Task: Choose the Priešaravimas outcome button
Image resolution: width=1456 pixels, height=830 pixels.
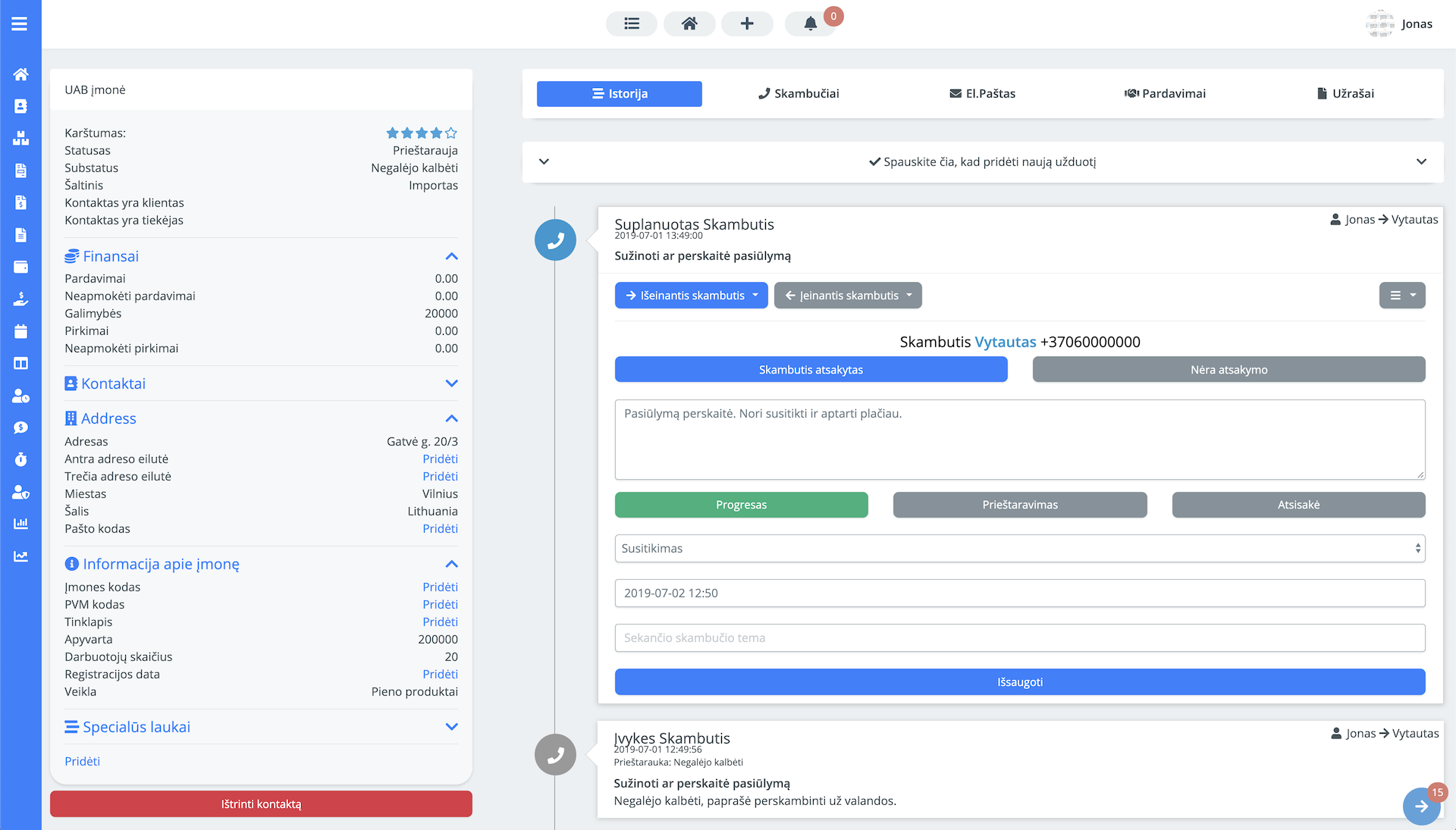Action: point(1019,505)
